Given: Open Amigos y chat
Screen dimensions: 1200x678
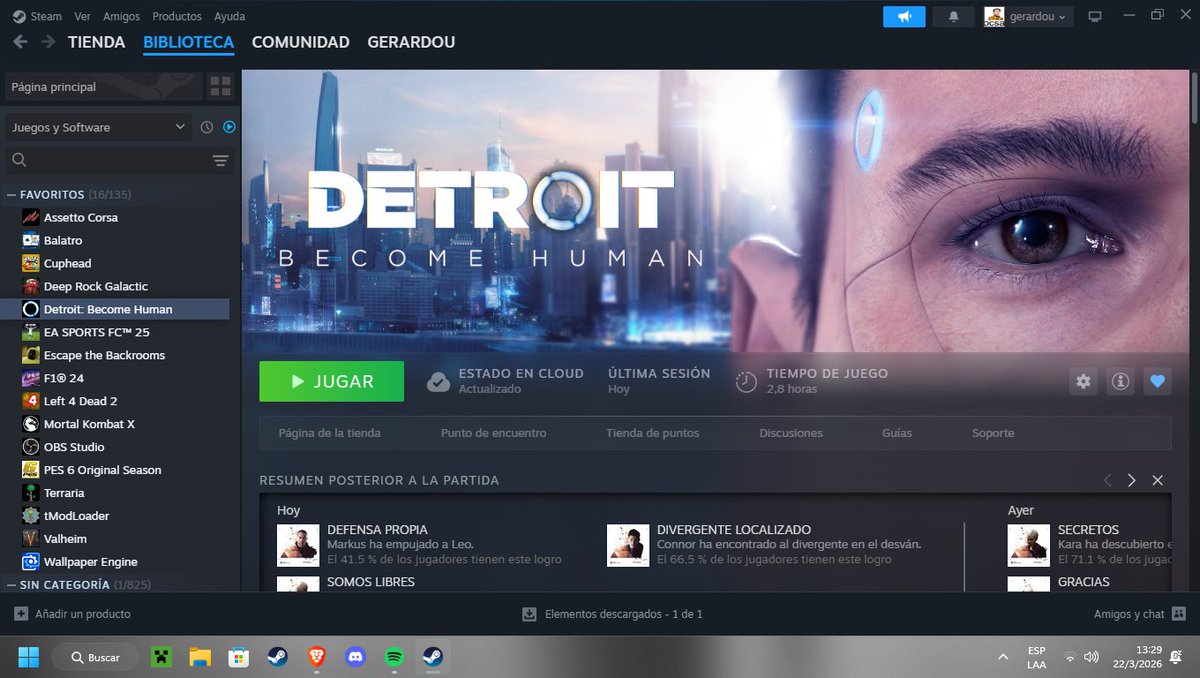Looking at the screenshot, I should click(1139, 614).
